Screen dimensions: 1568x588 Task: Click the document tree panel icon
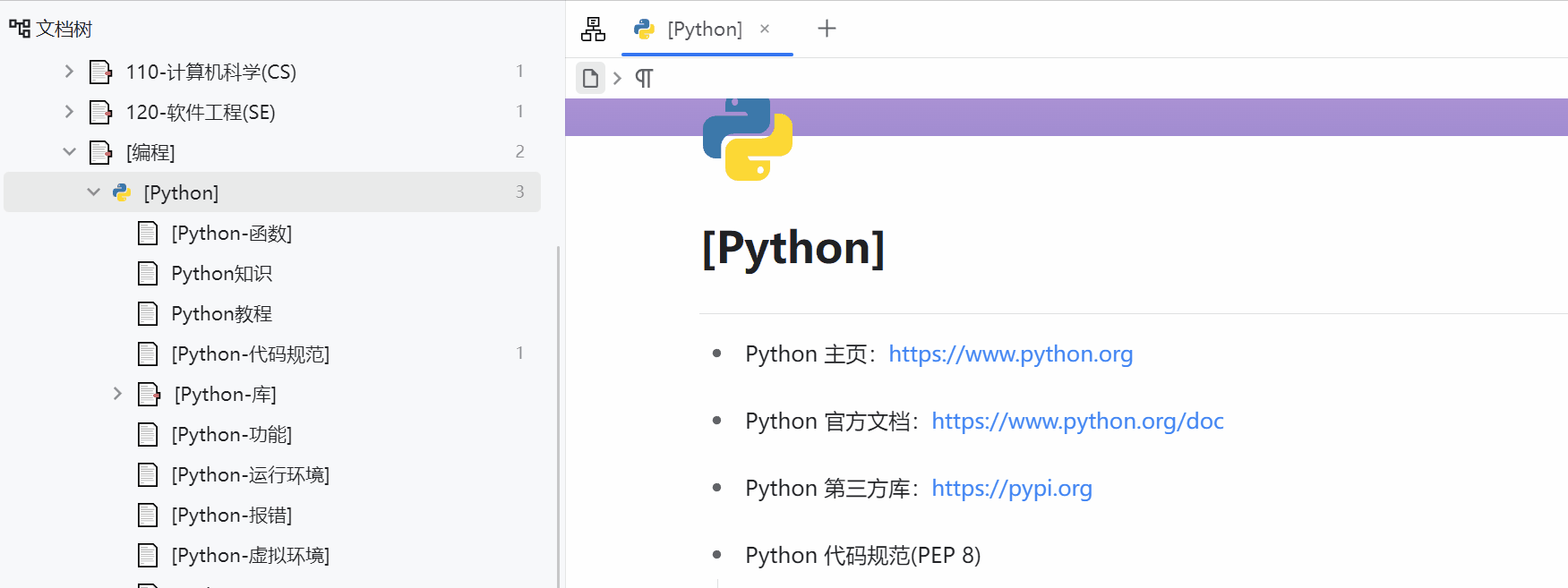click(x=19, y=29)
